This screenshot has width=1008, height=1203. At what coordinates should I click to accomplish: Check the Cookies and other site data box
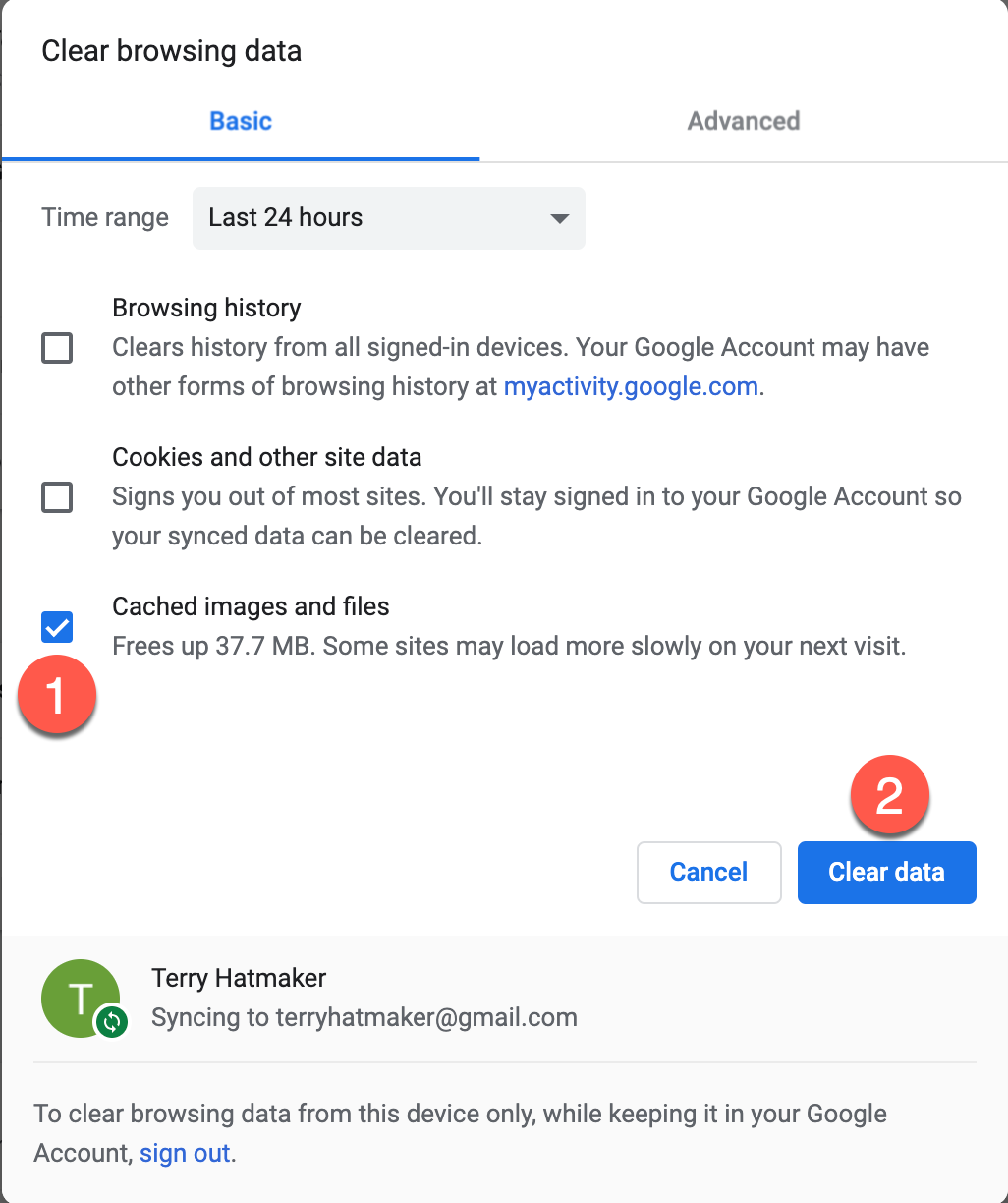point(57,498)
